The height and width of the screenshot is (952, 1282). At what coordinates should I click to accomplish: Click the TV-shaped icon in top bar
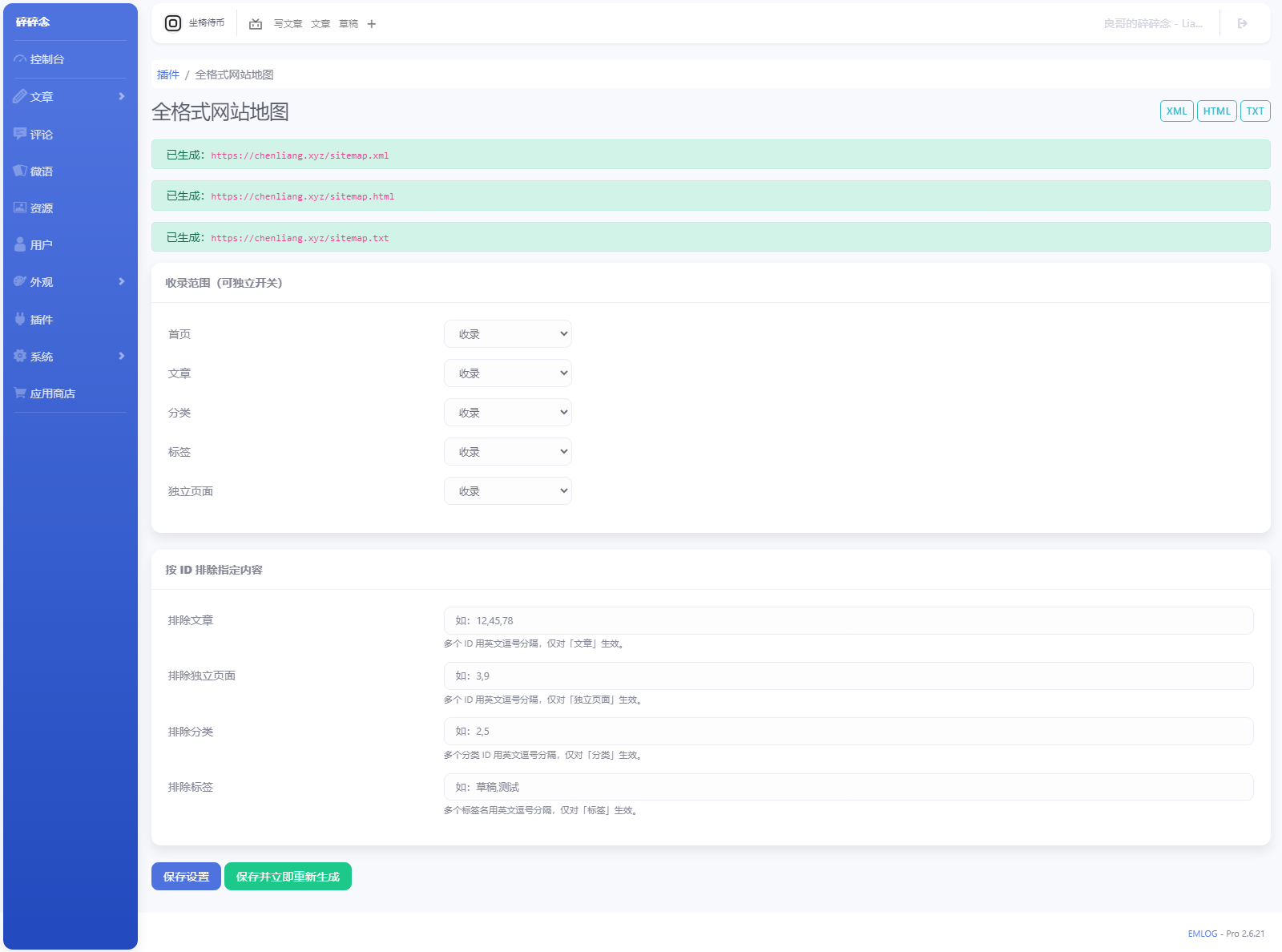pyautogui.click(x=256, y=24)
